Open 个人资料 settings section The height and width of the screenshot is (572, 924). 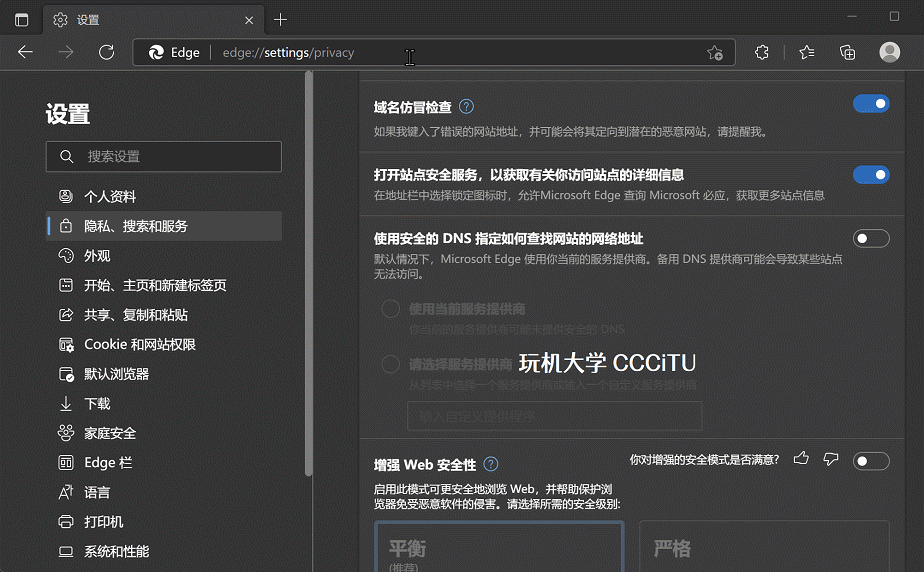(110, 197)
